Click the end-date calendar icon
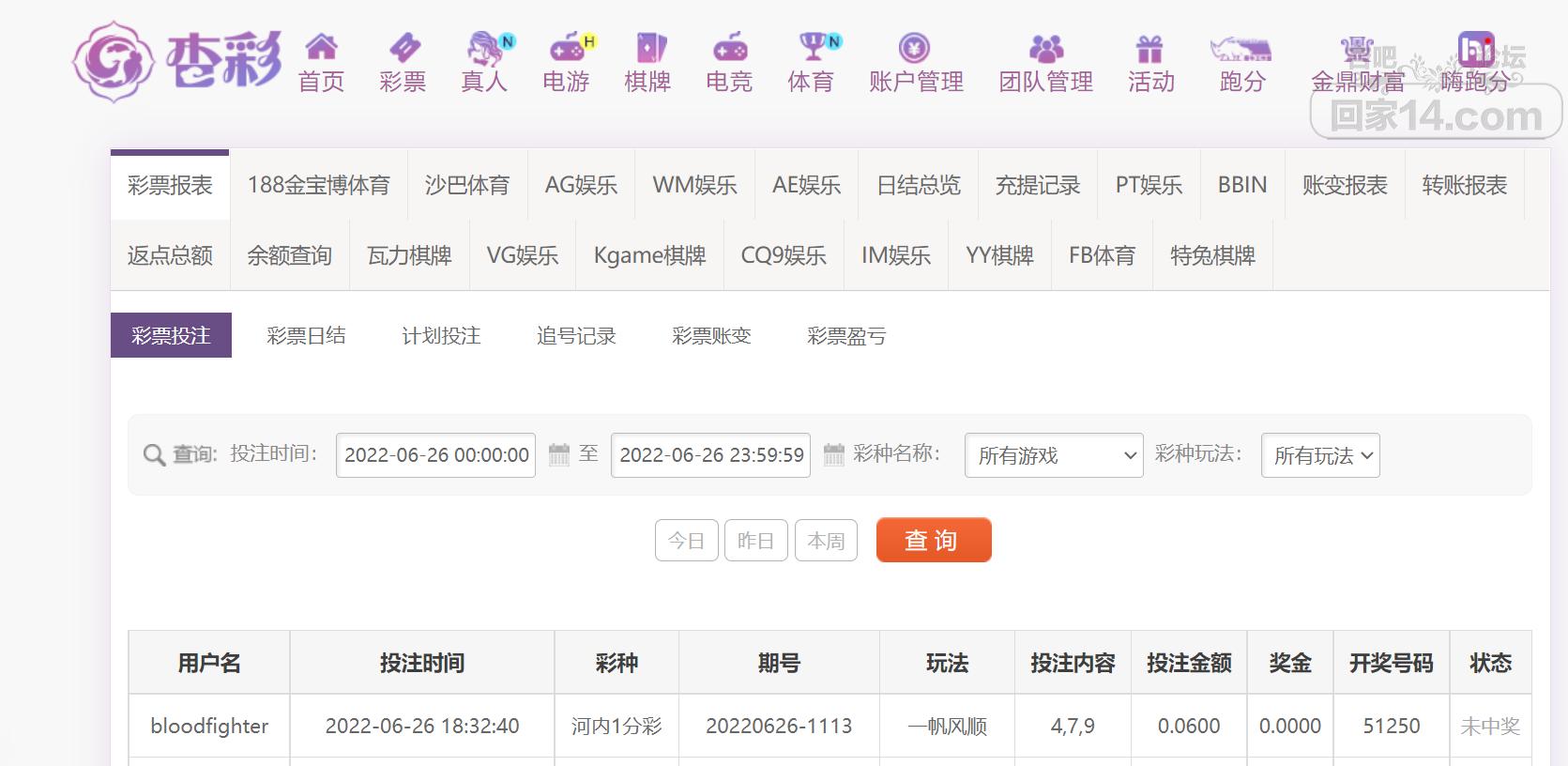 click(834, 455)
